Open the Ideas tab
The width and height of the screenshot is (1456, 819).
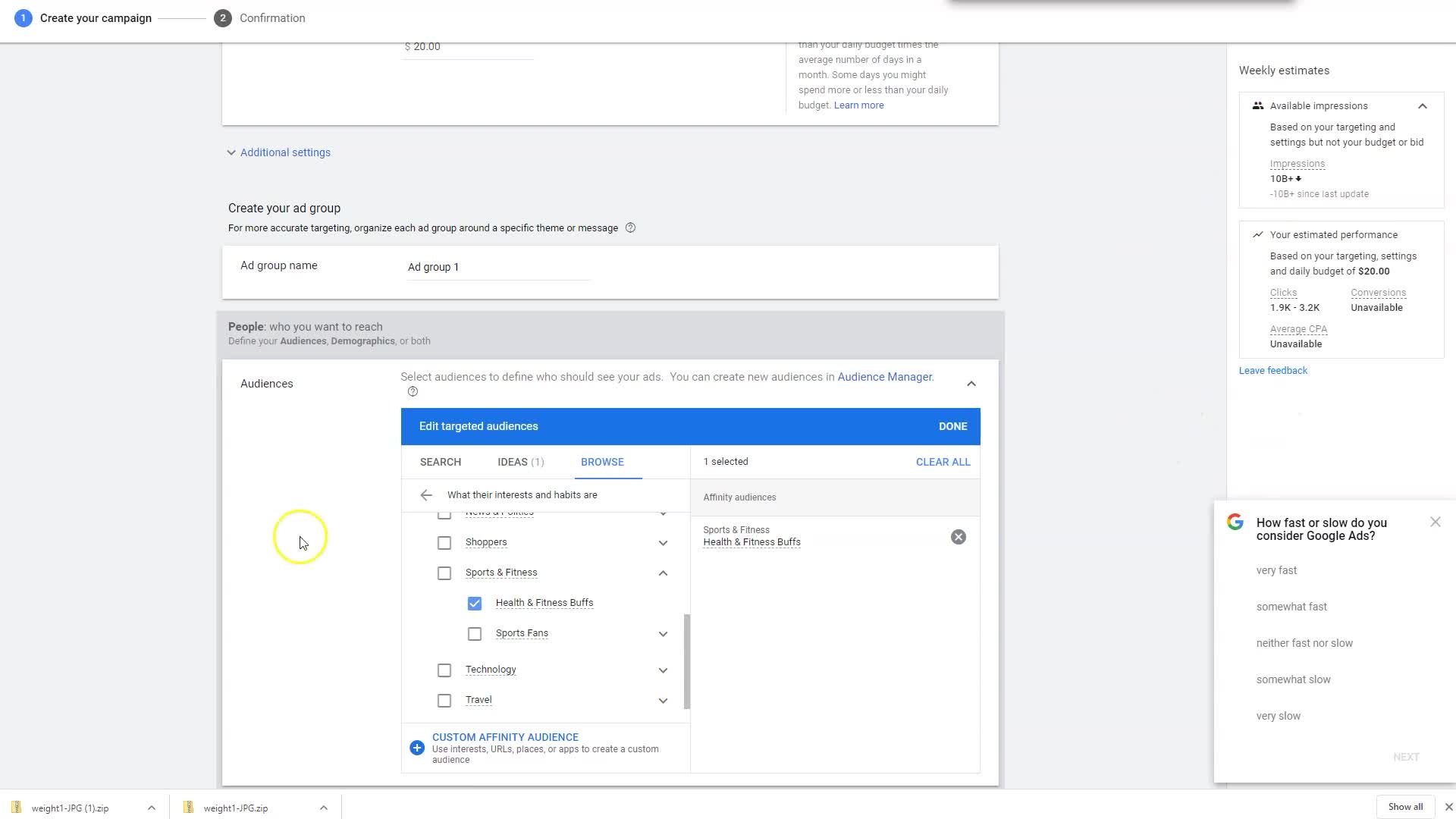520,462
